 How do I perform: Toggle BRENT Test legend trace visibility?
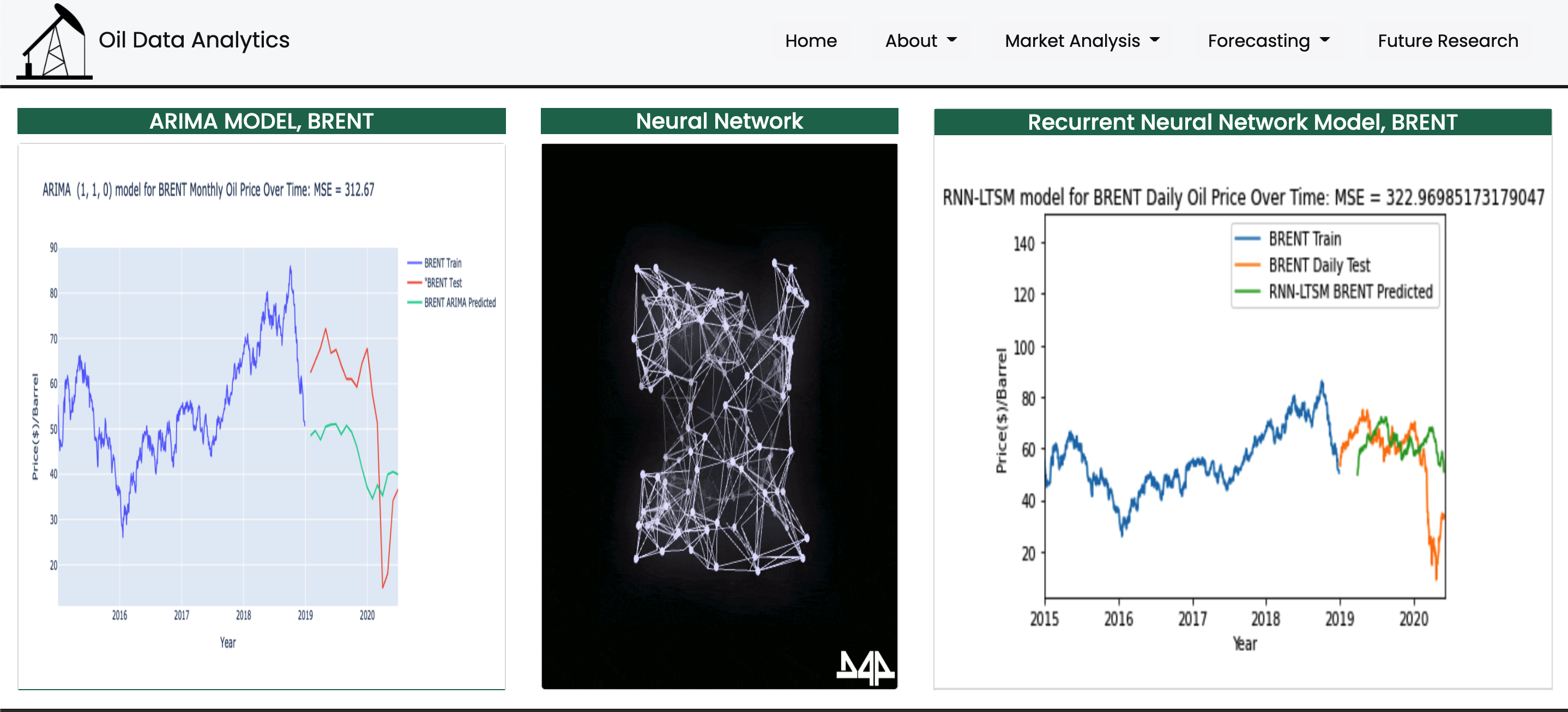coord(443,282)
